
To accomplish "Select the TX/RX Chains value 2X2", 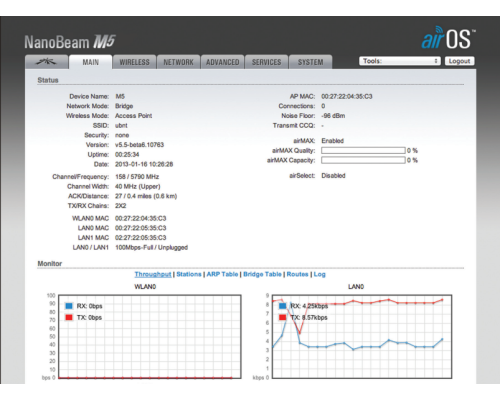I will click(x=120, y=206).
